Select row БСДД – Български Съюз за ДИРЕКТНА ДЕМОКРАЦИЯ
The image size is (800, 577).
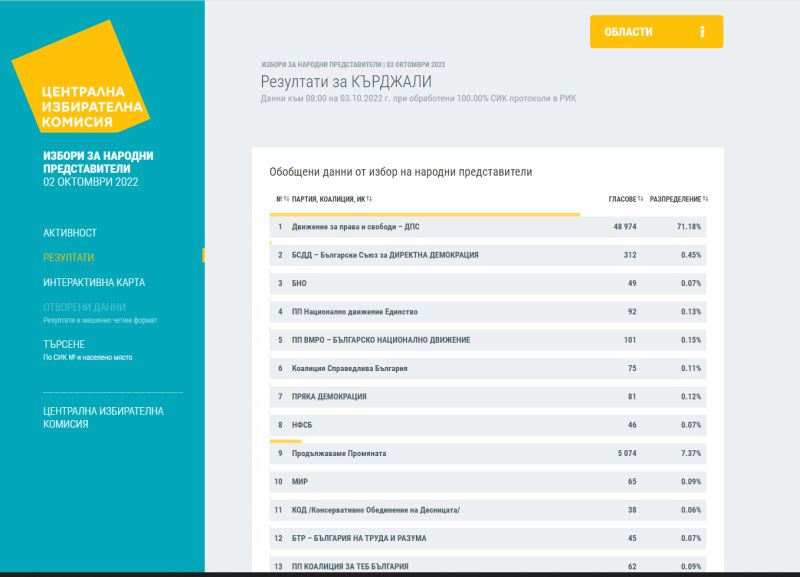tap(488, 255)
